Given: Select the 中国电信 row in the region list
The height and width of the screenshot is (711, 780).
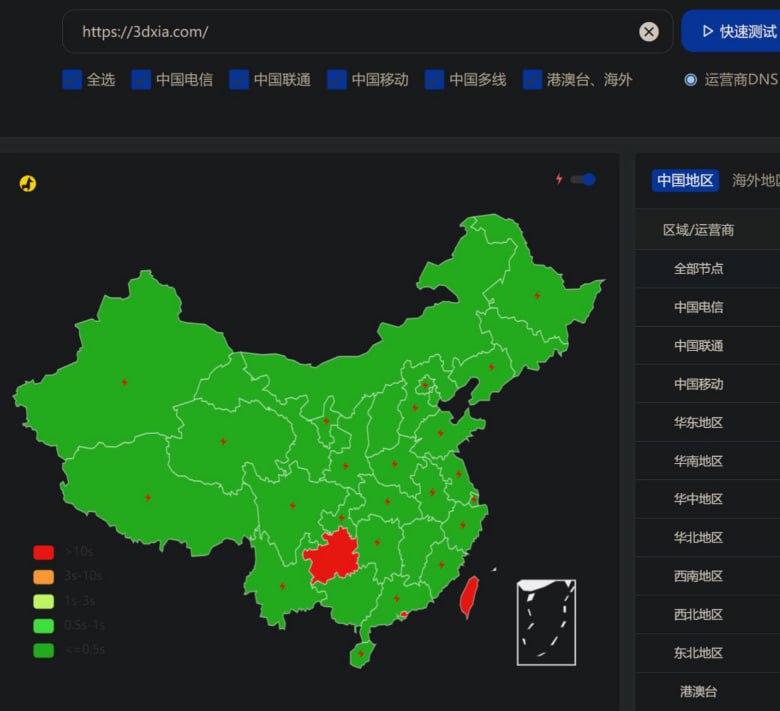Looking at the screenshot, I should click(707, 307).
